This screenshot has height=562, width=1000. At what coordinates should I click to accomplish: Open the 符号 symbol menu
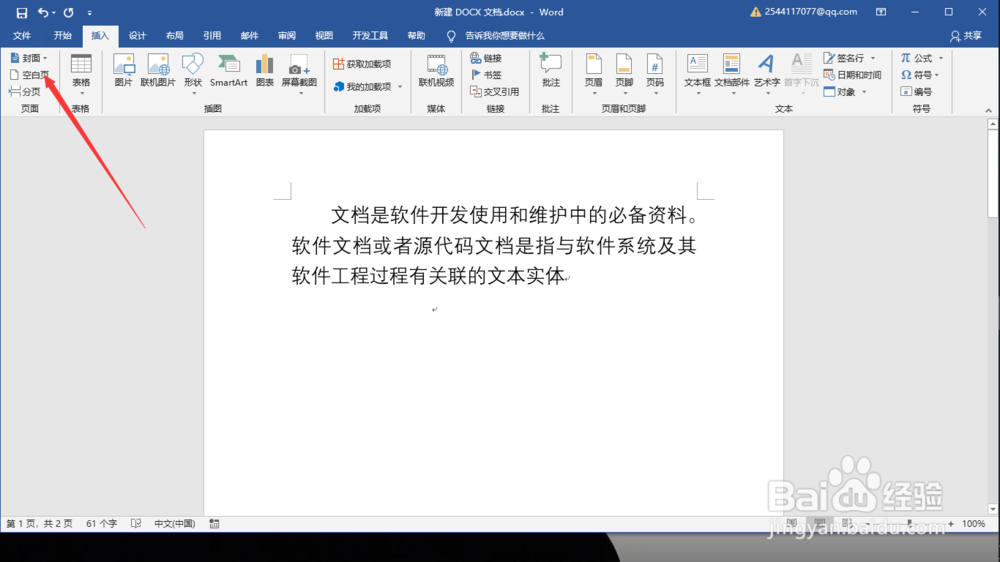pyautogui.click(x=920, y=75)
